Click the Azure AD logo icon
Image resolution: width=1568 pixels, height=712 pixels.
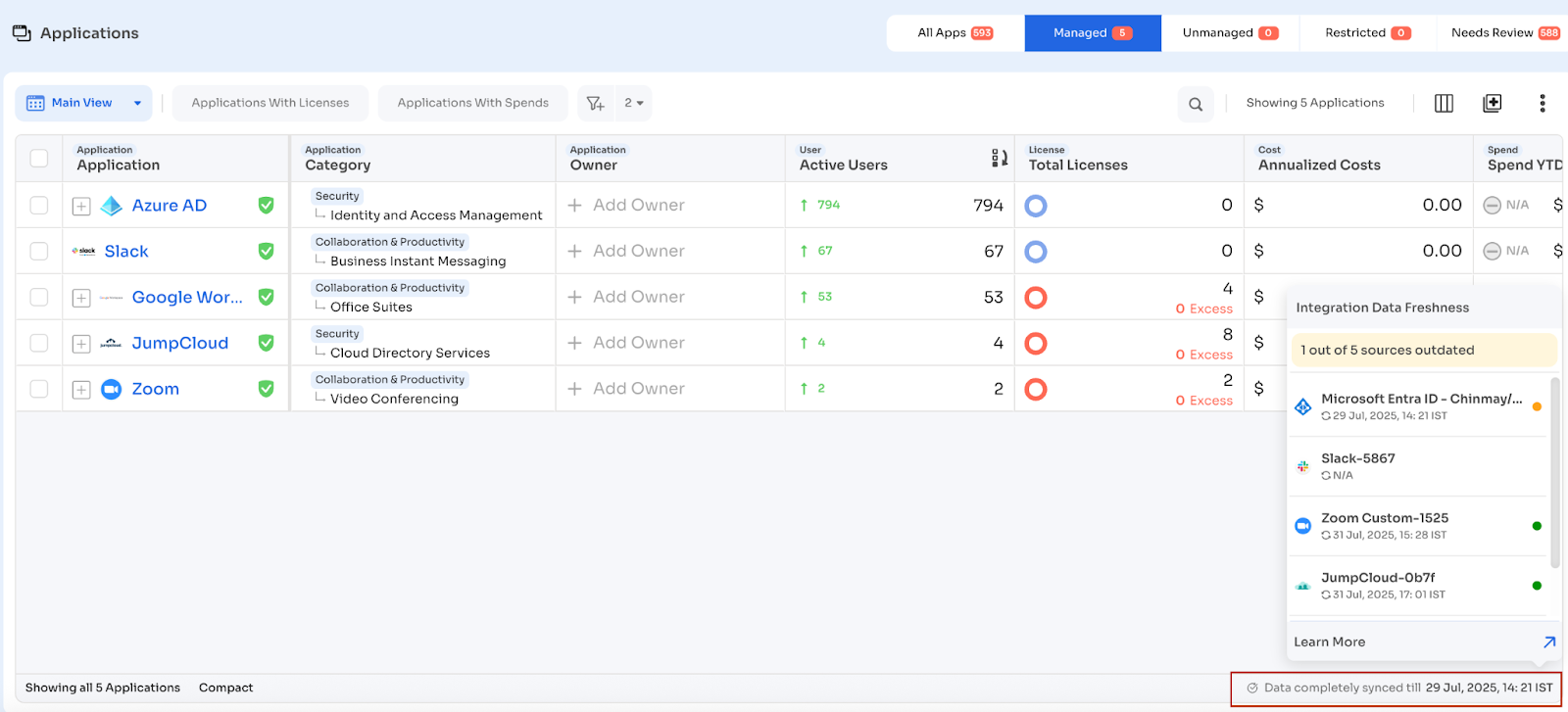coord(112,206)
